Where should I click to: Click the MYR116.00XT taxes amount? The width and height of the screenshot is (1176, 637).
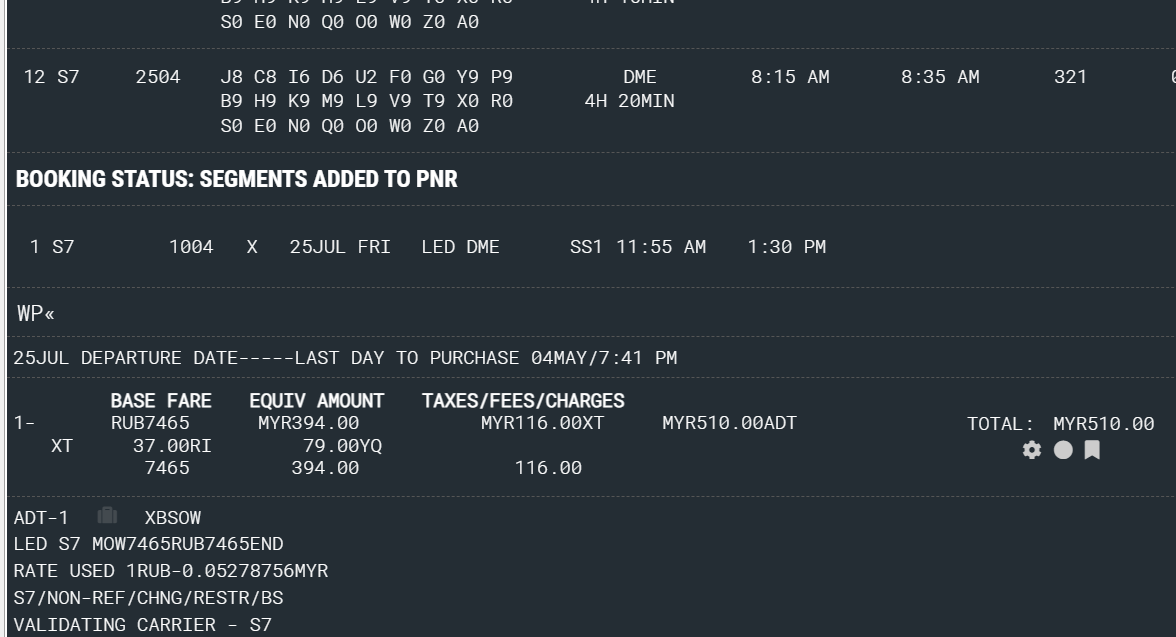542,423
